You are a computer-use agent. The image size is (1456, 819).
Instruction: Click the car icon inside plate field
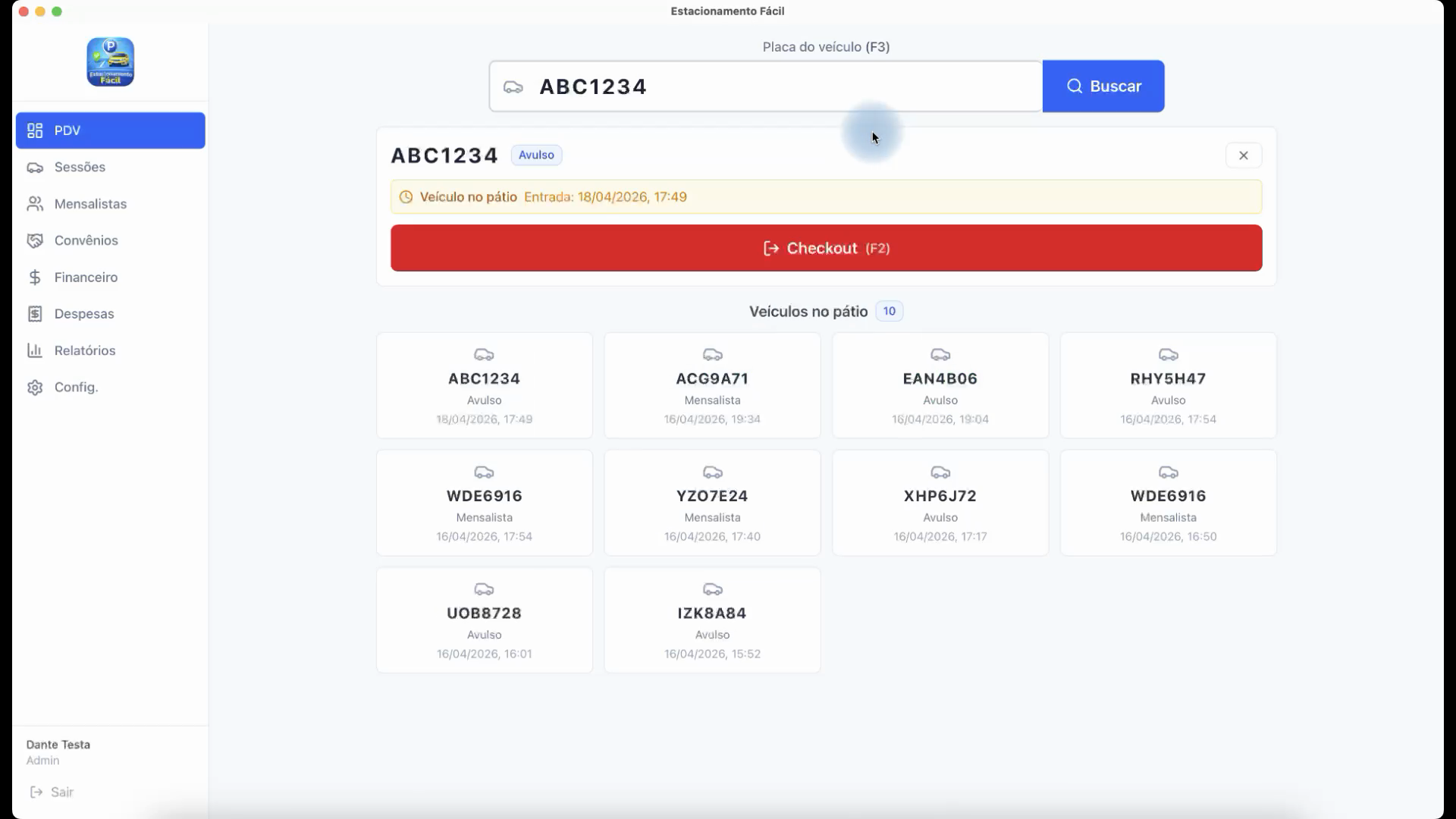(x=513, y=87)
